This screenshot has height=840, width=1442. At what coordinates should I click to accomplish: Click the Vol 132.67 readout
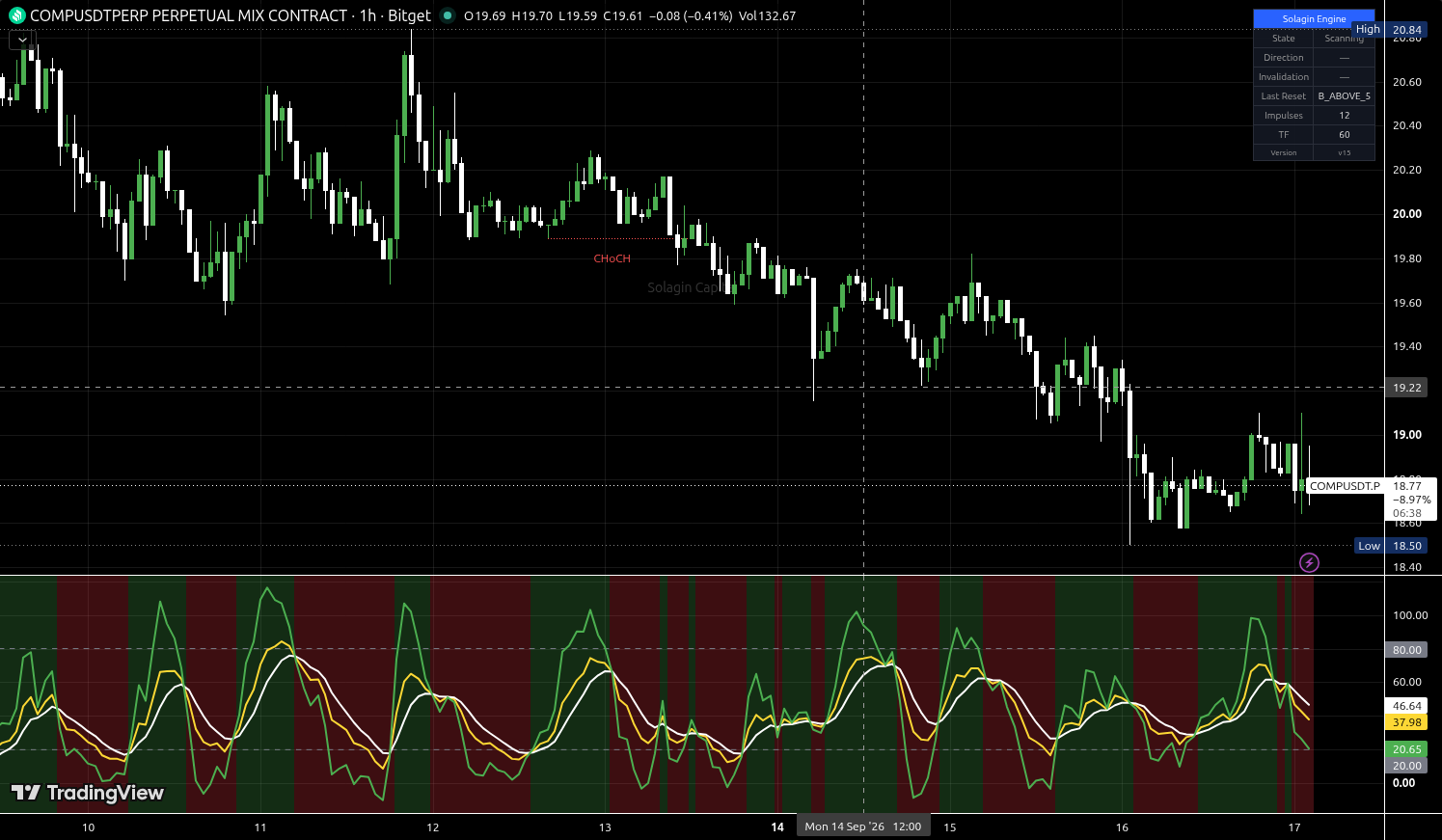pos(768,16)
